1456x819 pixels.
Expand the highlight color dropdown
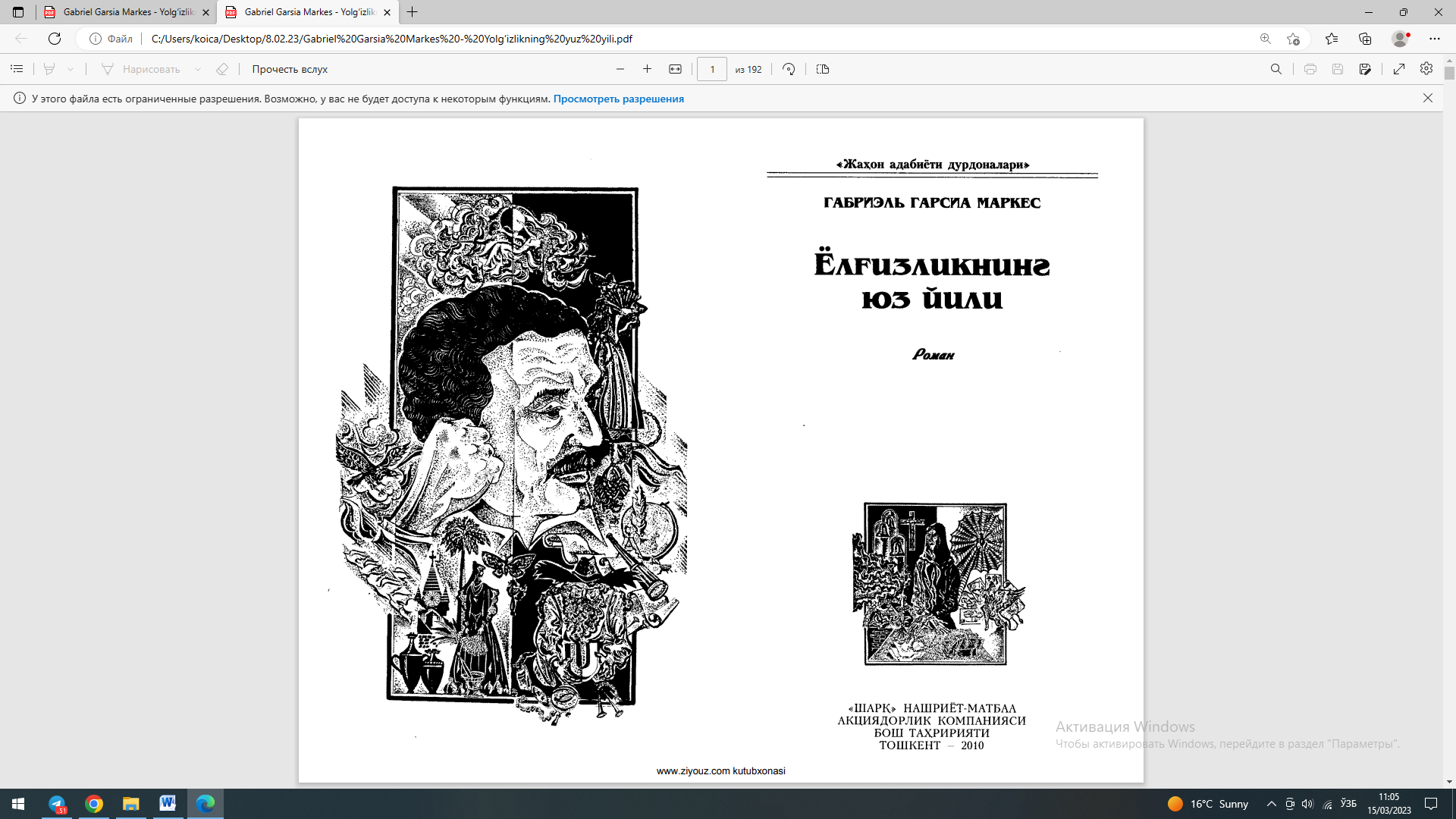click(x=71, y=69)
